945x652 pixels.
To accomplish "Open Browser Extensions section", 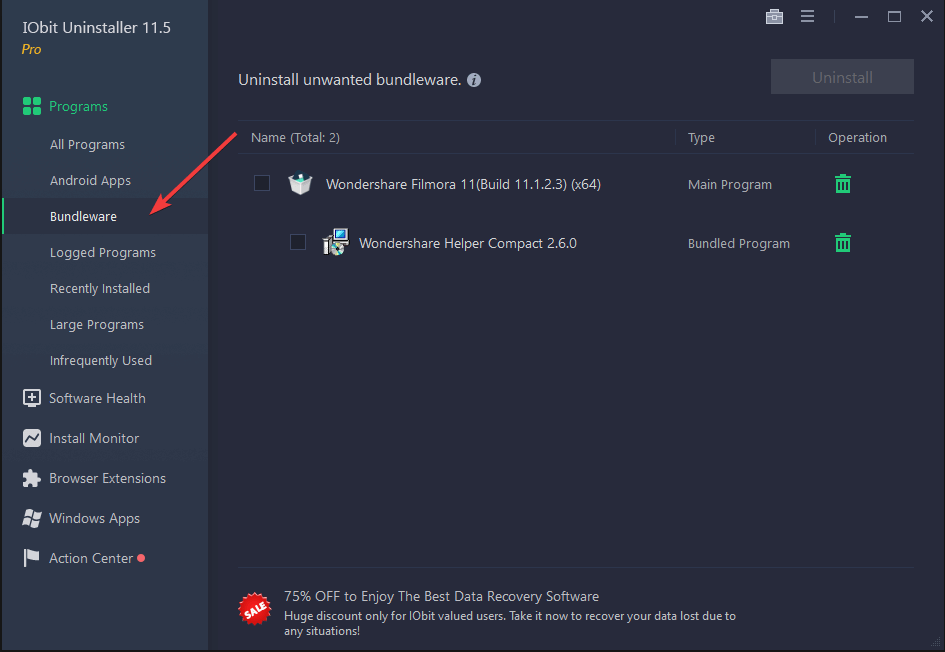I will (x=107, y=478).
